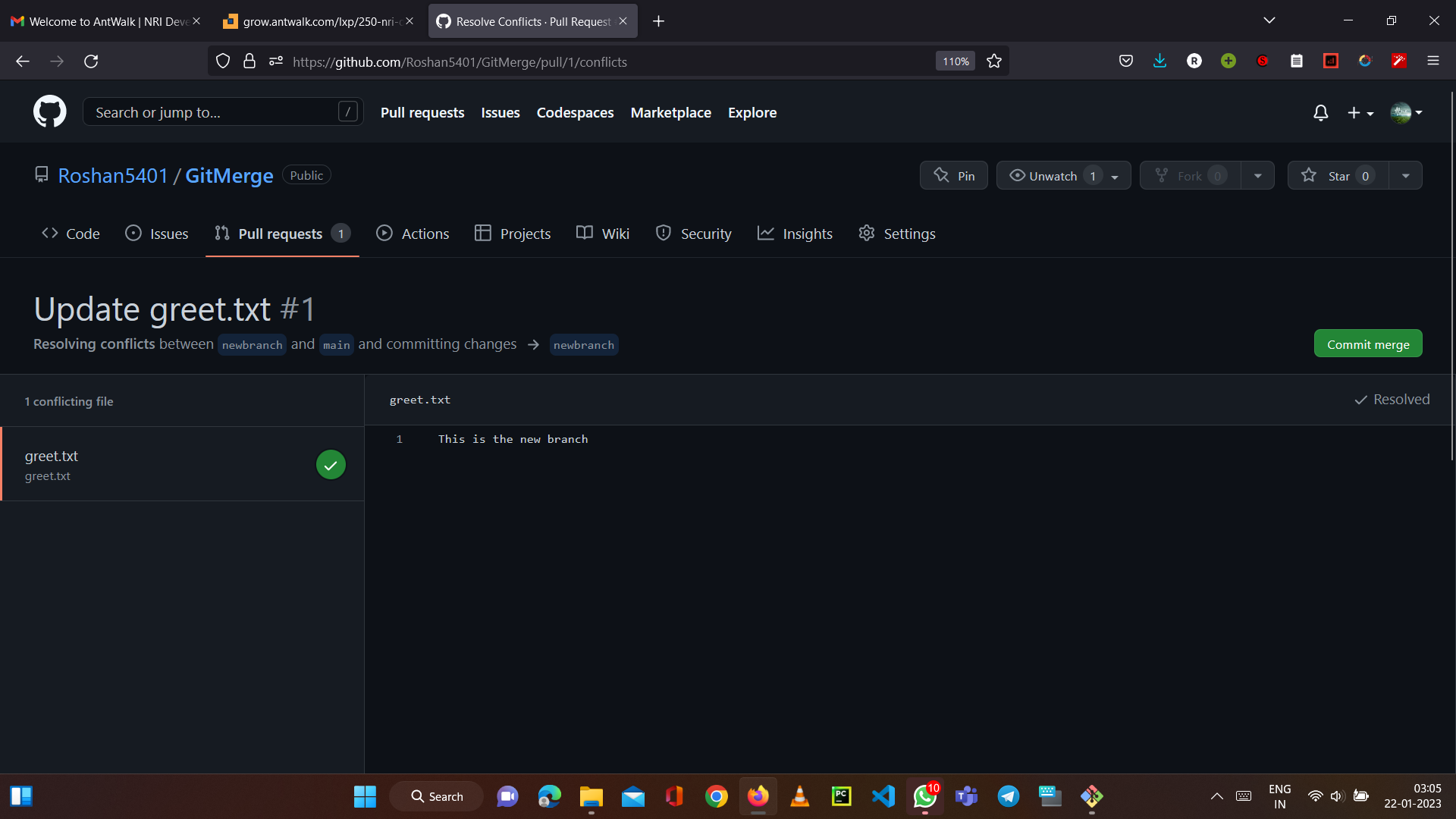This screenshot has height=819, width=1456.
Task: Pin the GitMerge repository
Action: (x=954, y=175)
